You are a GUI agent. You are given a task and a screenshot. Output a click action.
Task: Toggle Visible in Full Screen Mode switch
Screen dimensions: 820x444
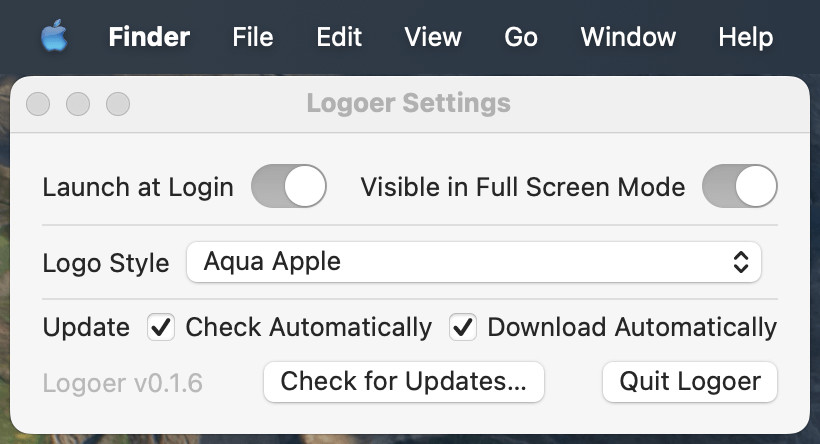tap(739, 186)
